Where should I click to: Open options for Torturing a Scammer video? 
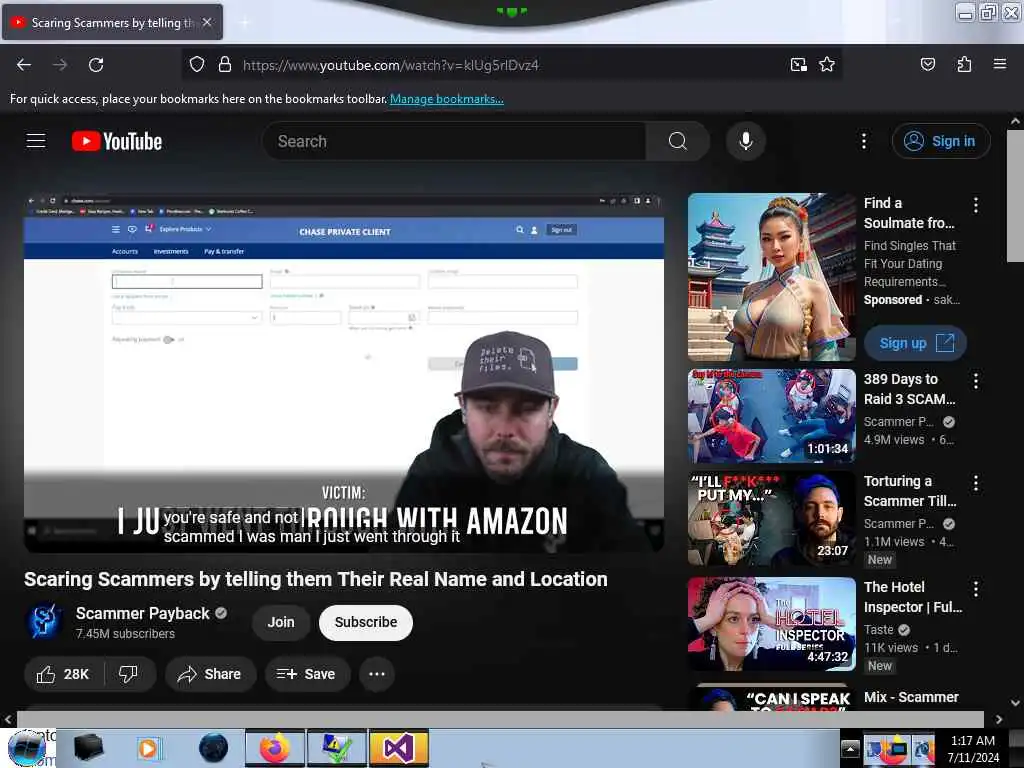pyautogui.click(x=976, y=483)
